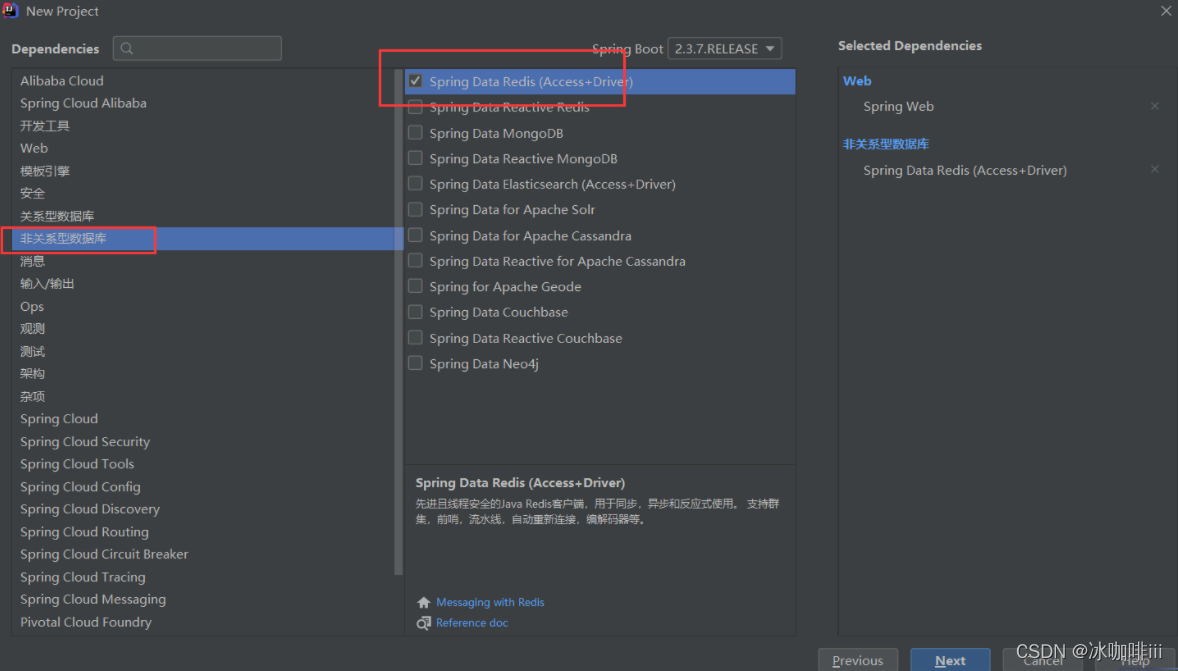Click the 非关系型数据库 header in Selected Dependencies

click(x=886, y=144)
